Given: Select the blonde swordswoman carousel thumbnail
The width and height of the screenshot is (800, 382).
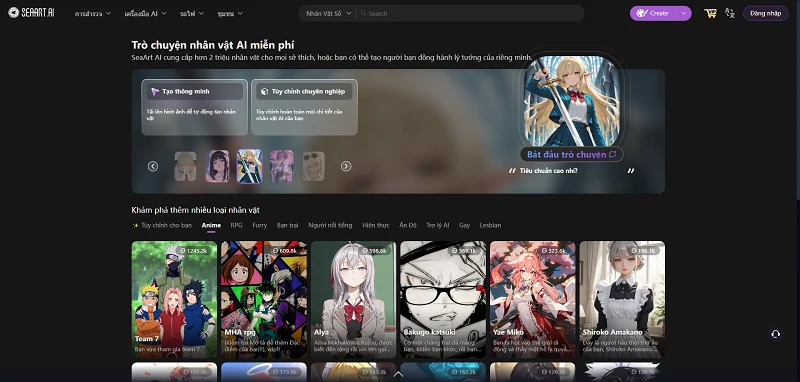Looking at the screenshot, I should click(x=249, y=166).
